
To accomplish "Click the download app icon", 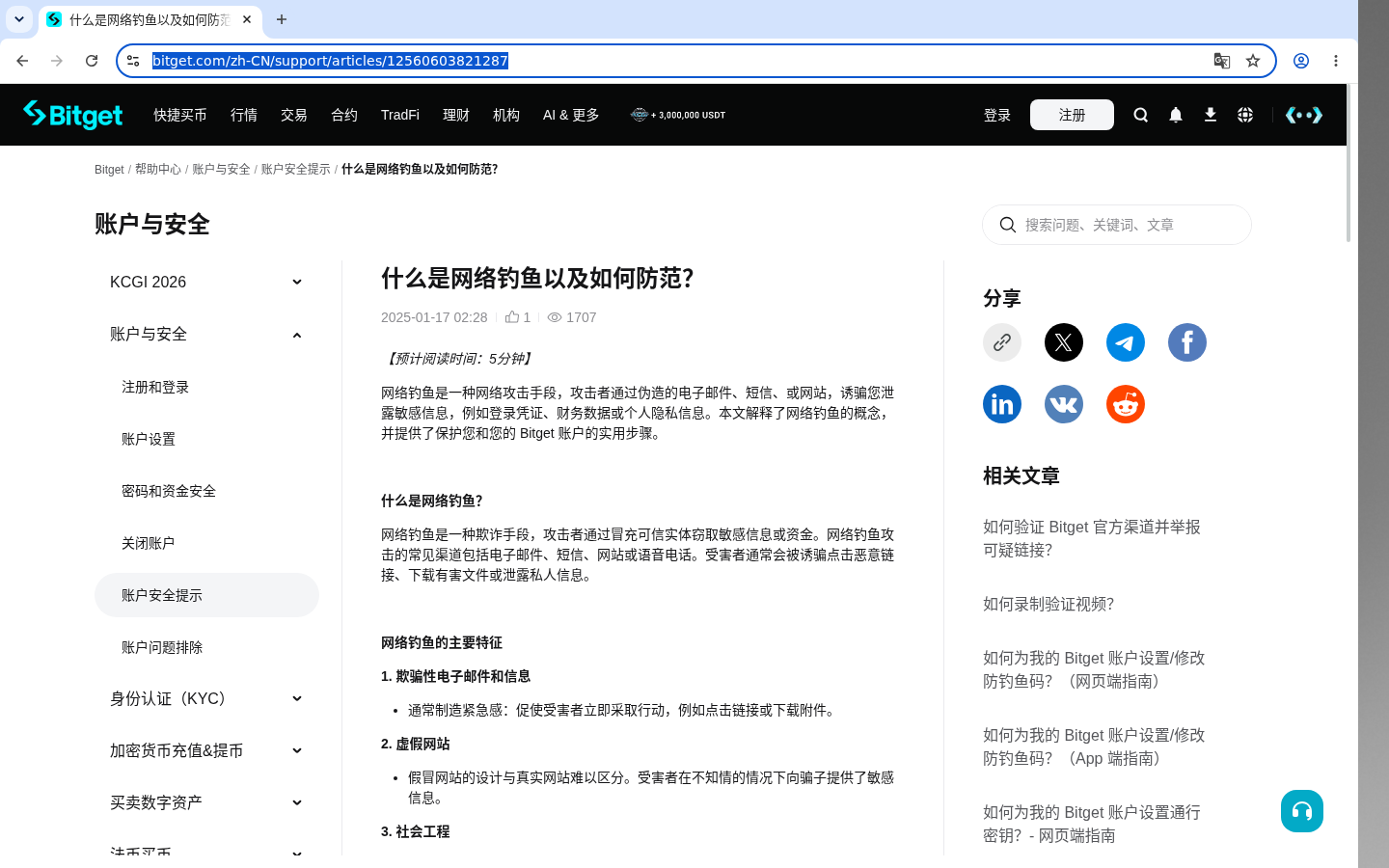I will (x=1211, y=115).
